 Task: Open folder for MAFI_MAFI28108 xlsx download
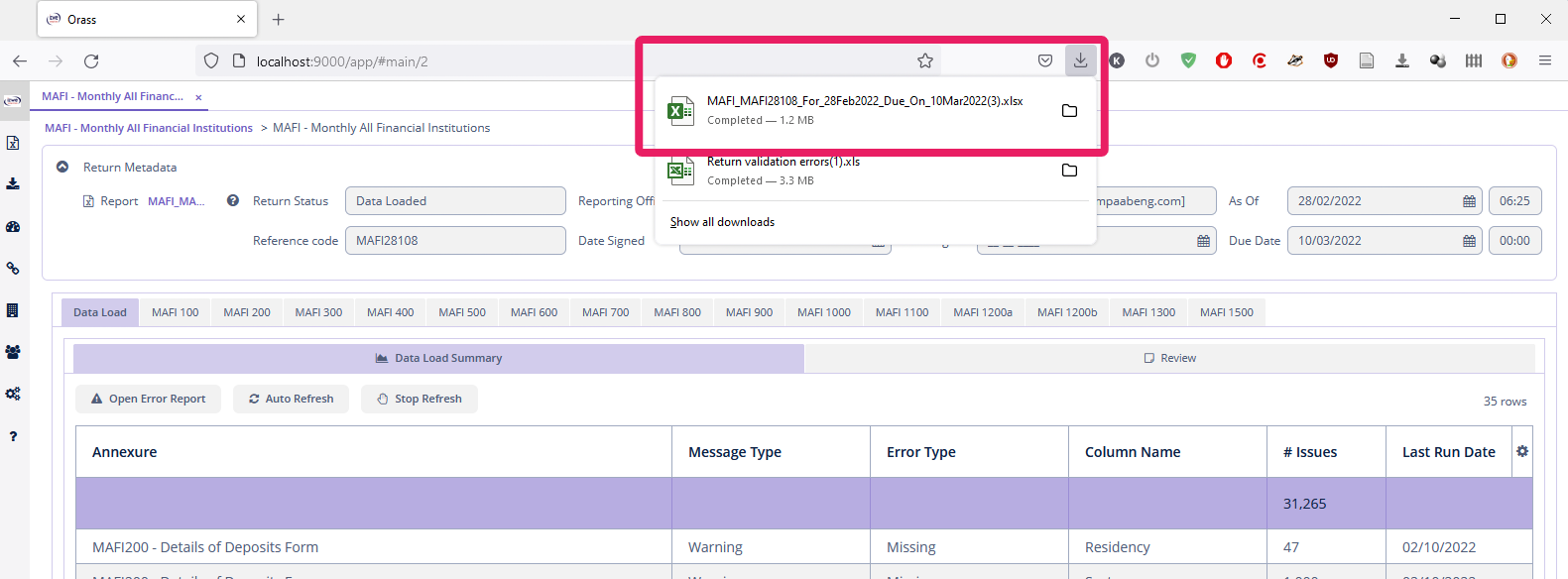click(1069, 111)
